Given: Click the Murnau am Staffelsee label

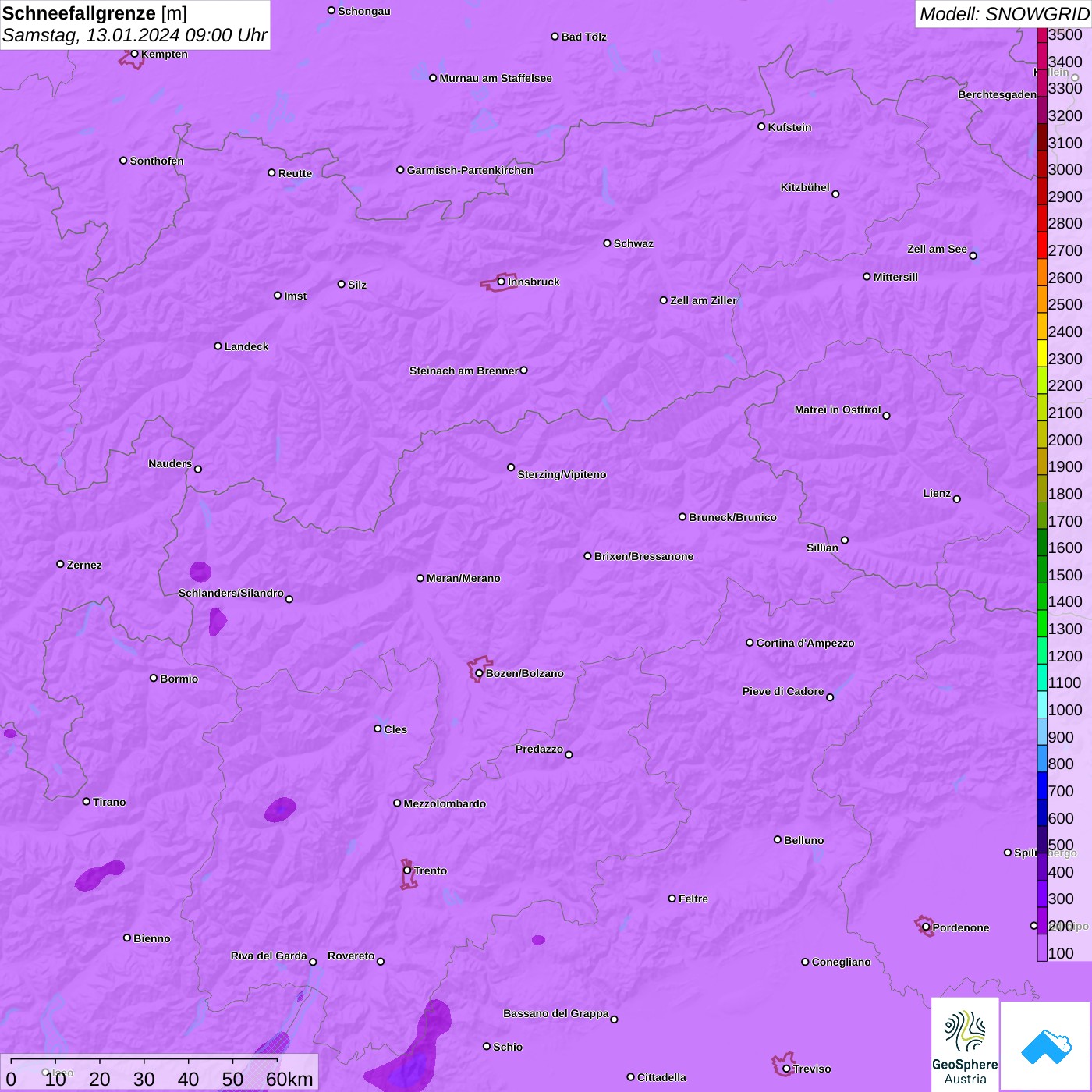Looking at the screenshot, I should 495,78.
